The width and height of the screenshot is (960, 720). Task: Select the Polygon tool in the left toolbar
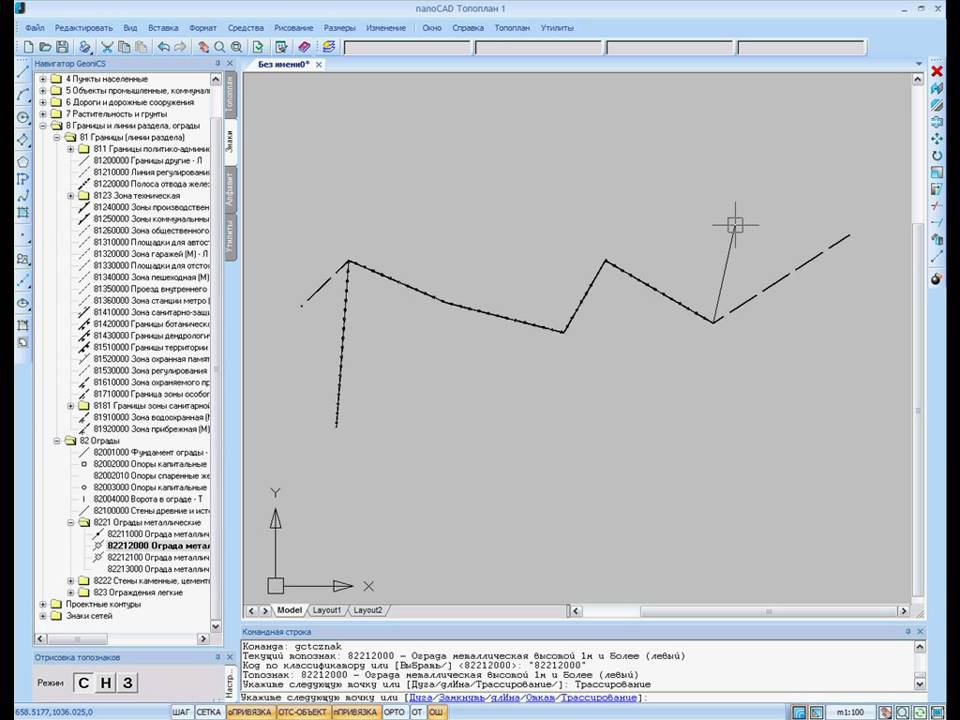click(x=23, y=162)
